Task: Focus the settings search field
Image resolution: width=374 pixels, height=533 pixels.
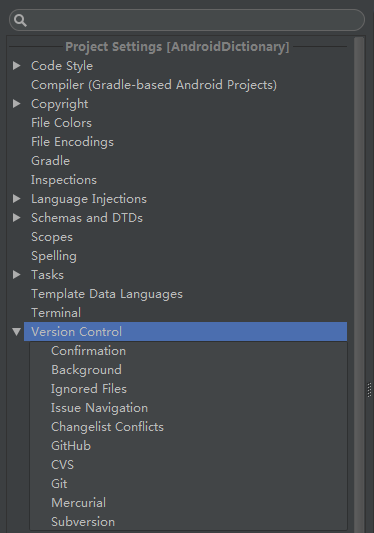Action: pos(187,20)
